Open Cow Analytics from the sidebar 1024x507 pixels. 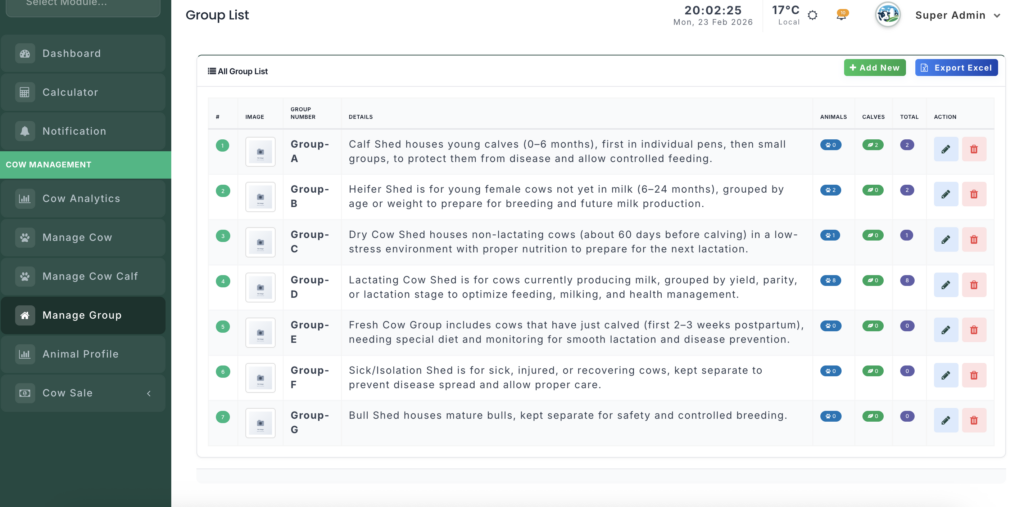83,199
